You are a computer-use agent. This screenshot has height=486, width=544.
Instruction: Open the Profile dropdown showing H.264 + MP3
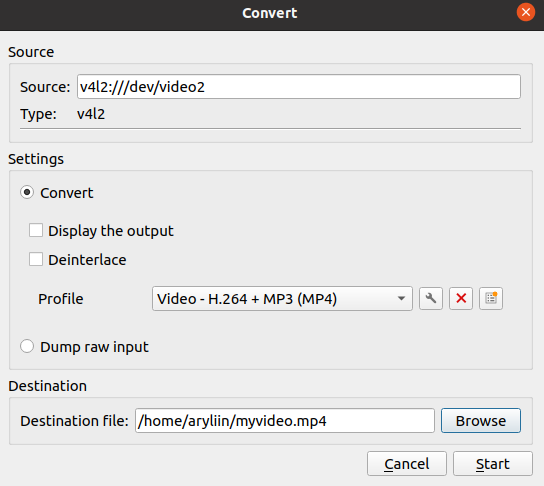(282, 298)
